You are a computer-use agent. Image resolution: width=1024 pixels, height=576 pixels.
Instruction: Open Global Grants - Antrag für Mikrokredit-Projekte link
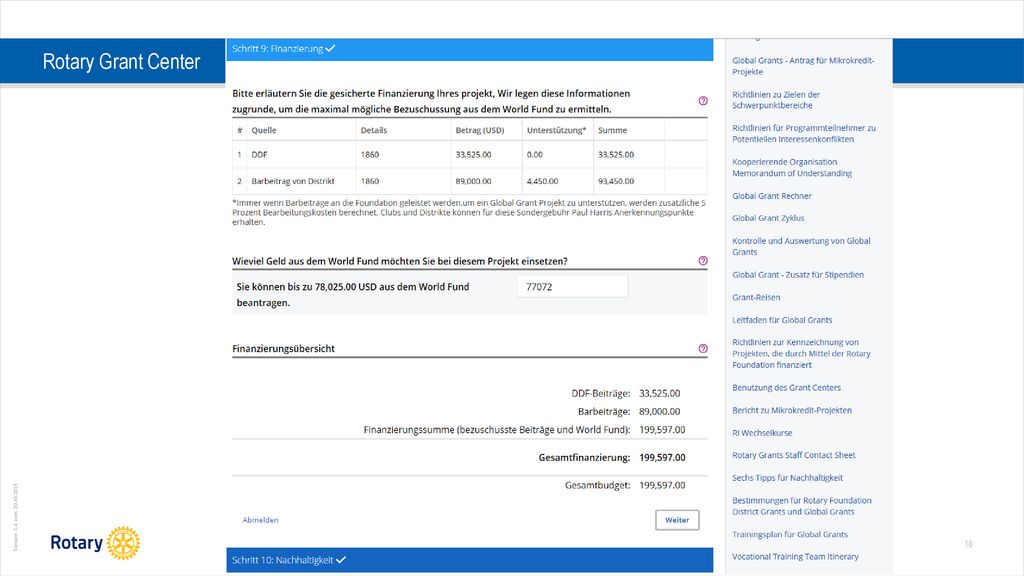tap(803, 66)
